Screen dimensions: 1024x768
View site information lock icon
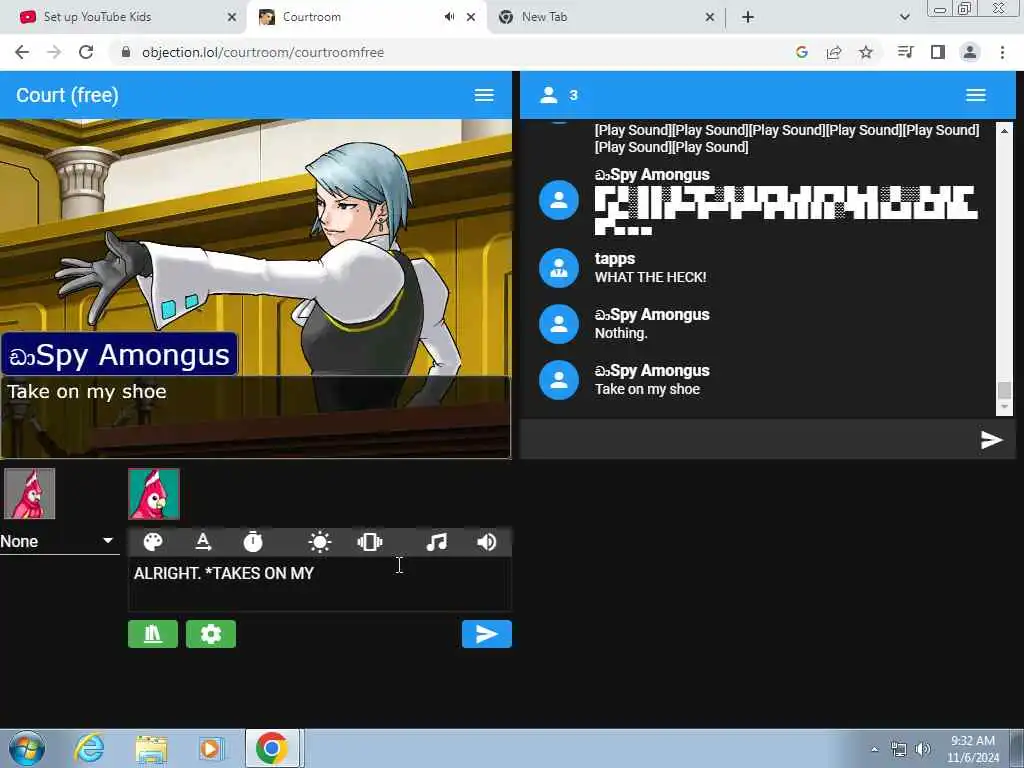coord(126,52)
